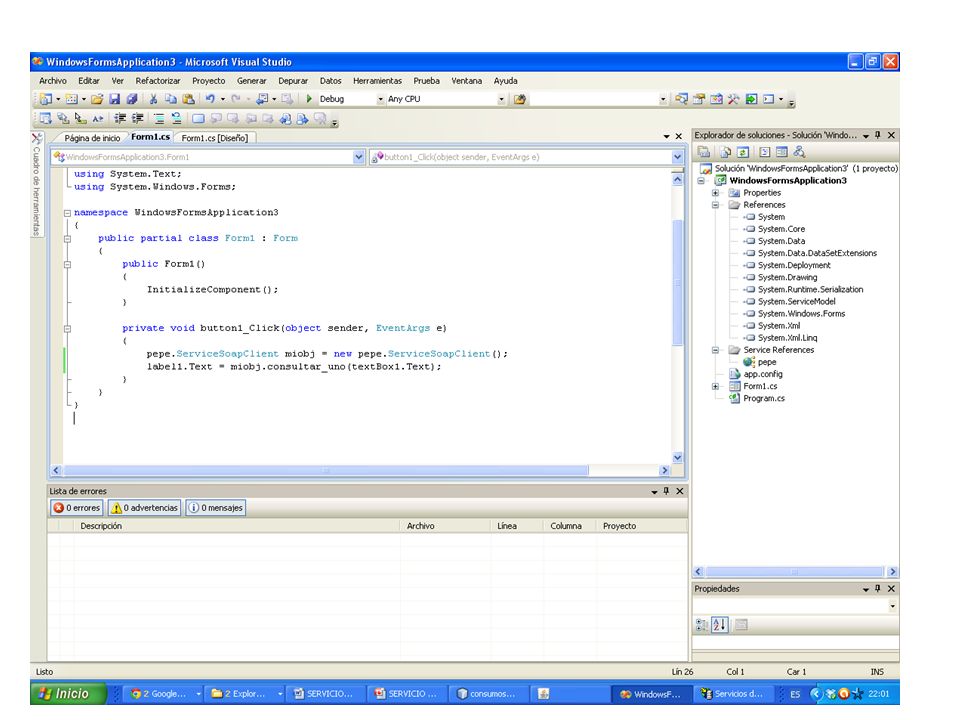Open the Archivo menu
The height and width of the screenshot is (720, 960).
tap(53, 81)
